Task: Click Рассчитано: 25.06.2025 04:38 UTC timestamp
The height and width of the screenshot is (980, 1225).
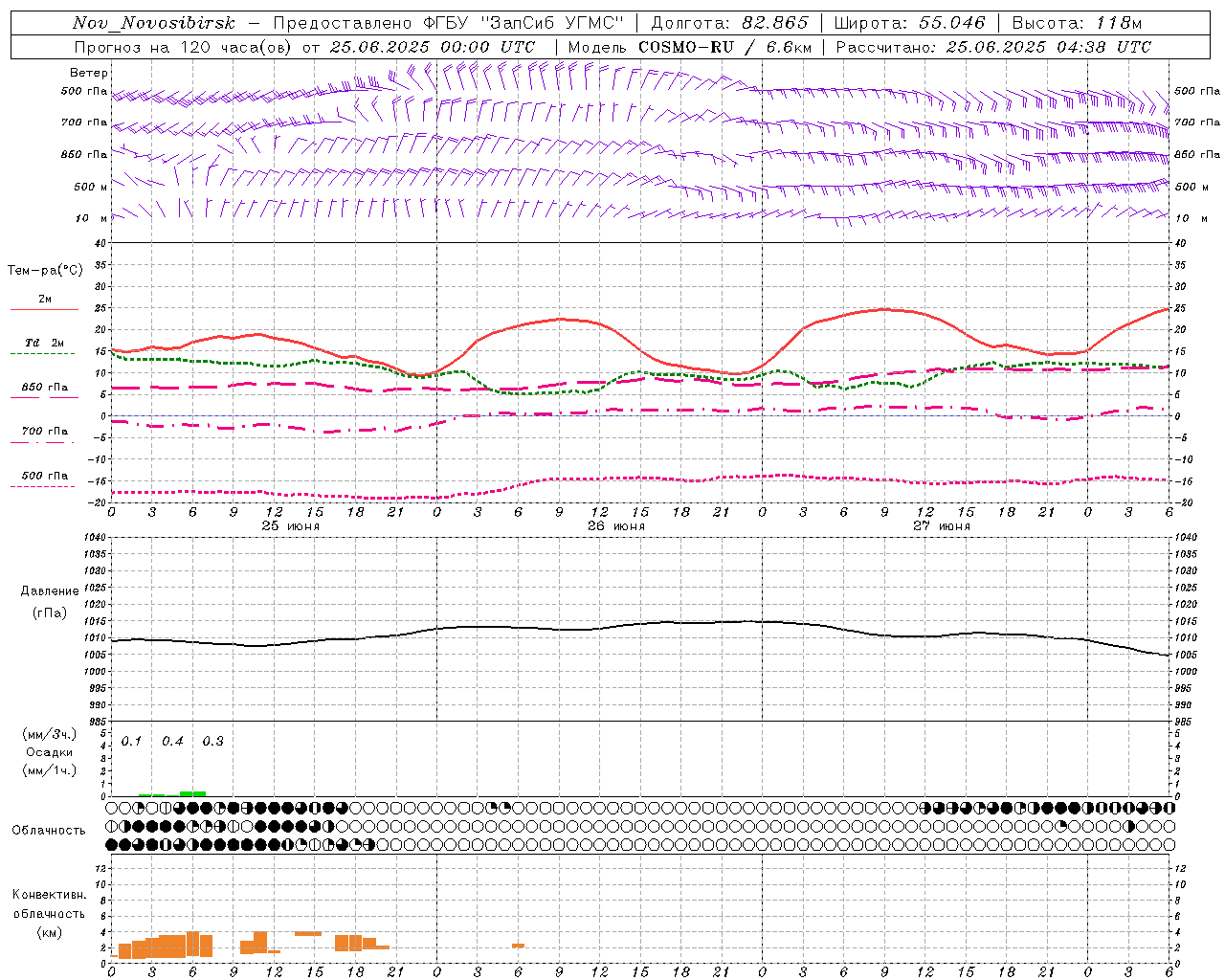Action: point(993,47)
